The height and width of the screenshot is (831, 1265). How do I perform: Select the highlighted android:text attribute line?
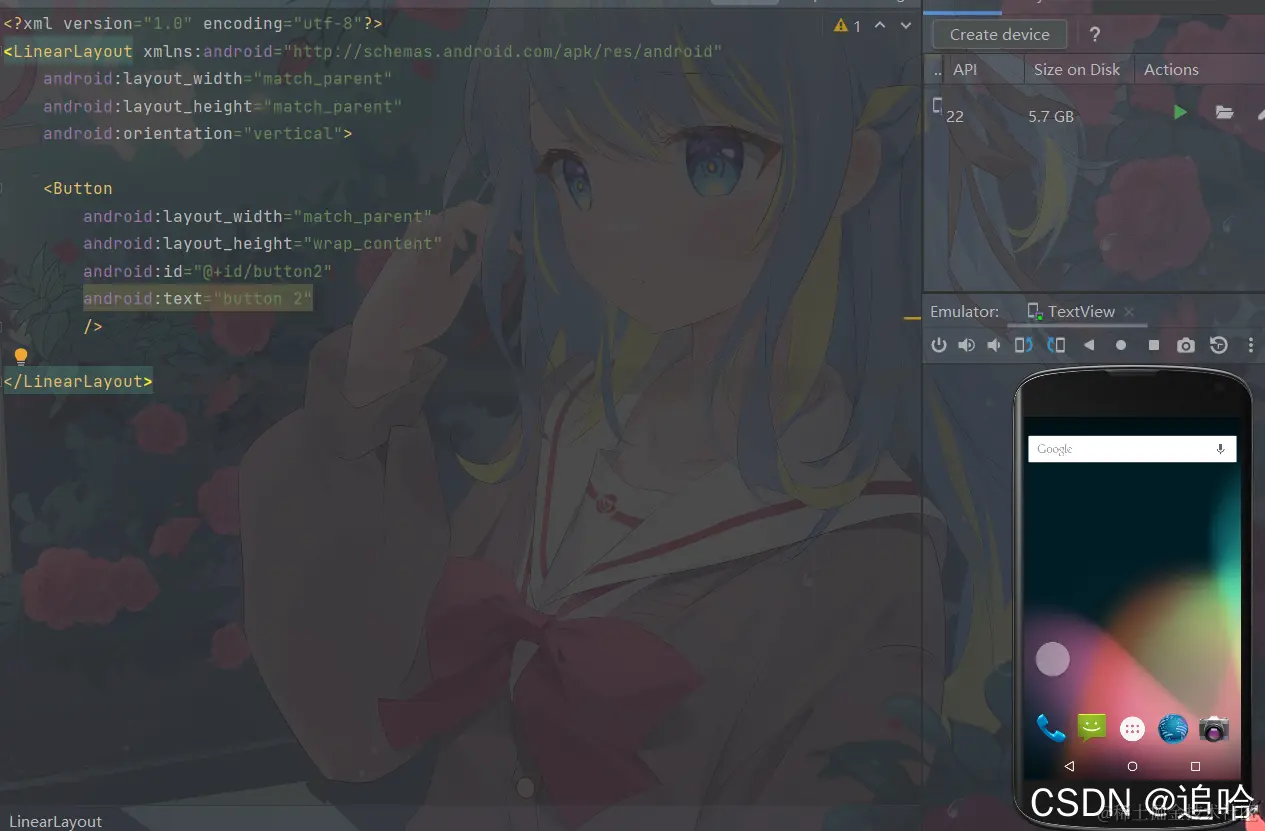pos(197,298)
